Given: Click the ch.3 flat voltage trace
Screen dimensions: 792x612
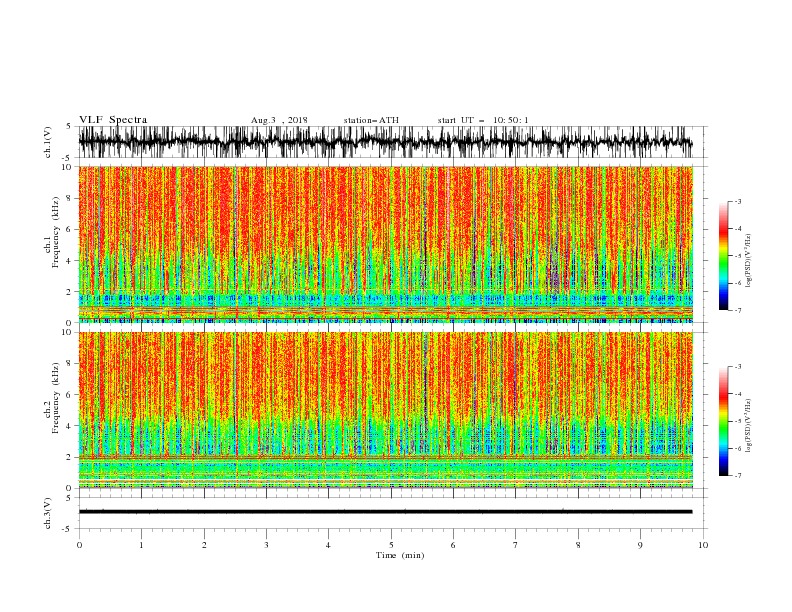Looking at the screenshot, I should (x=385, y=512).
